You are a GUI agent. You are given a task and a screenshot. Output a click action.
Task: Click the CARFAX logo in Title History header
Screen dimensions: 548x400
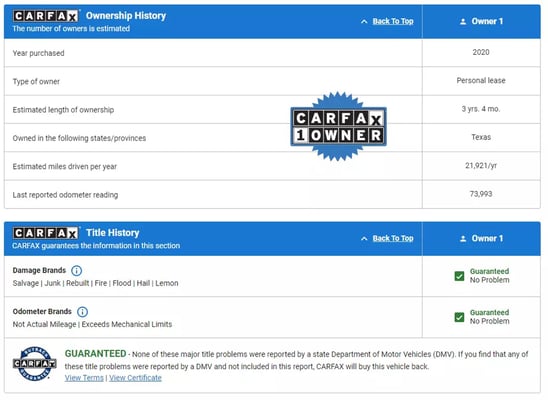tap(45, 233)
